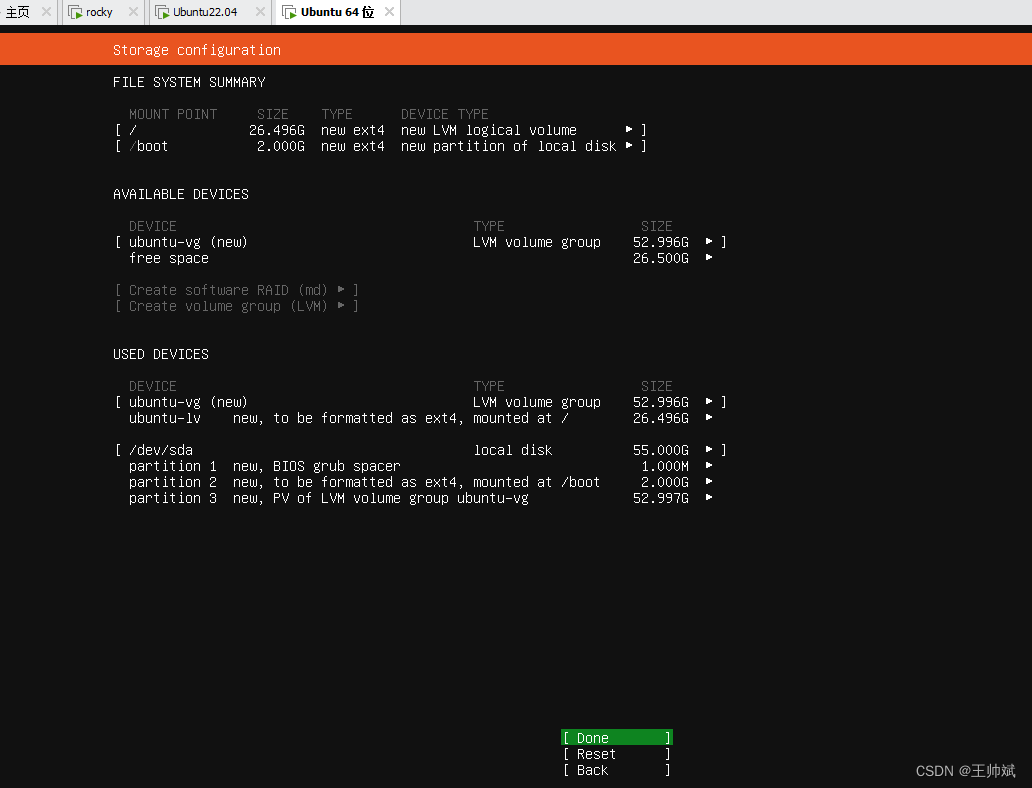
Task: Go Back to previous installer screen
Action: [x=617, y=770]
